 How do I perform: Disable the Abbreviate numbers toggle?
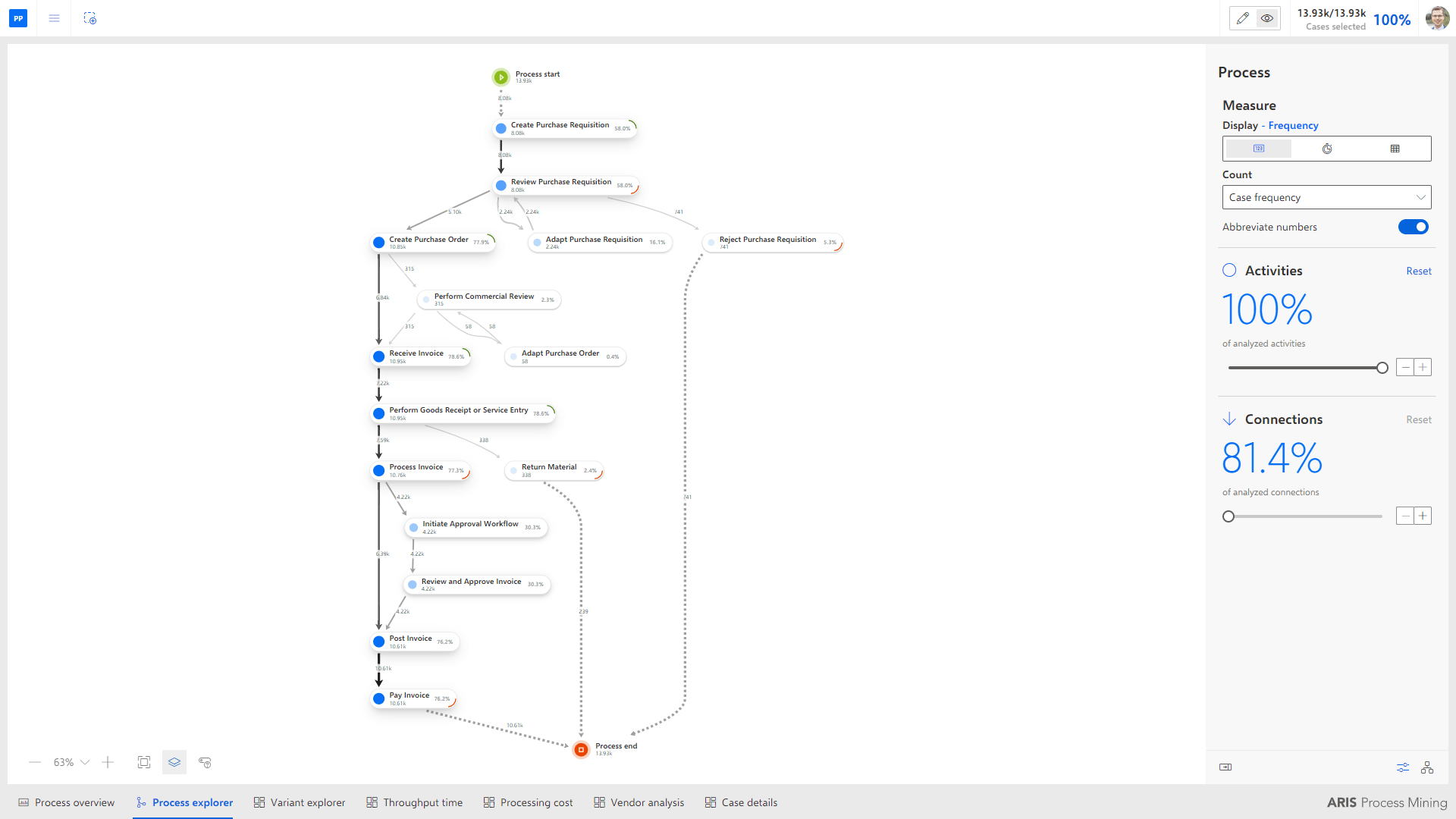[1413, 227]
